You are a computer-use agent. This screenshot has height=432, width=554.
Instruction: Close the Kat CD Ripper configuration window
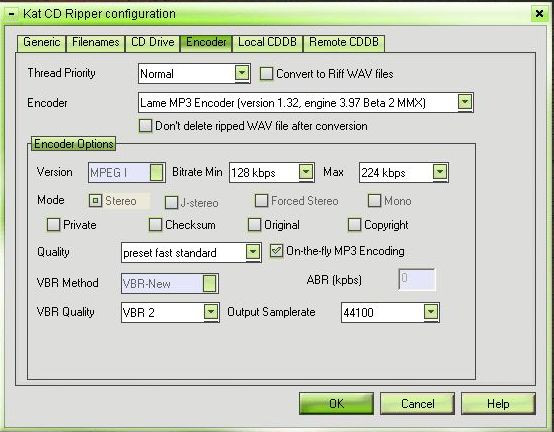click(x=539, y=13)
